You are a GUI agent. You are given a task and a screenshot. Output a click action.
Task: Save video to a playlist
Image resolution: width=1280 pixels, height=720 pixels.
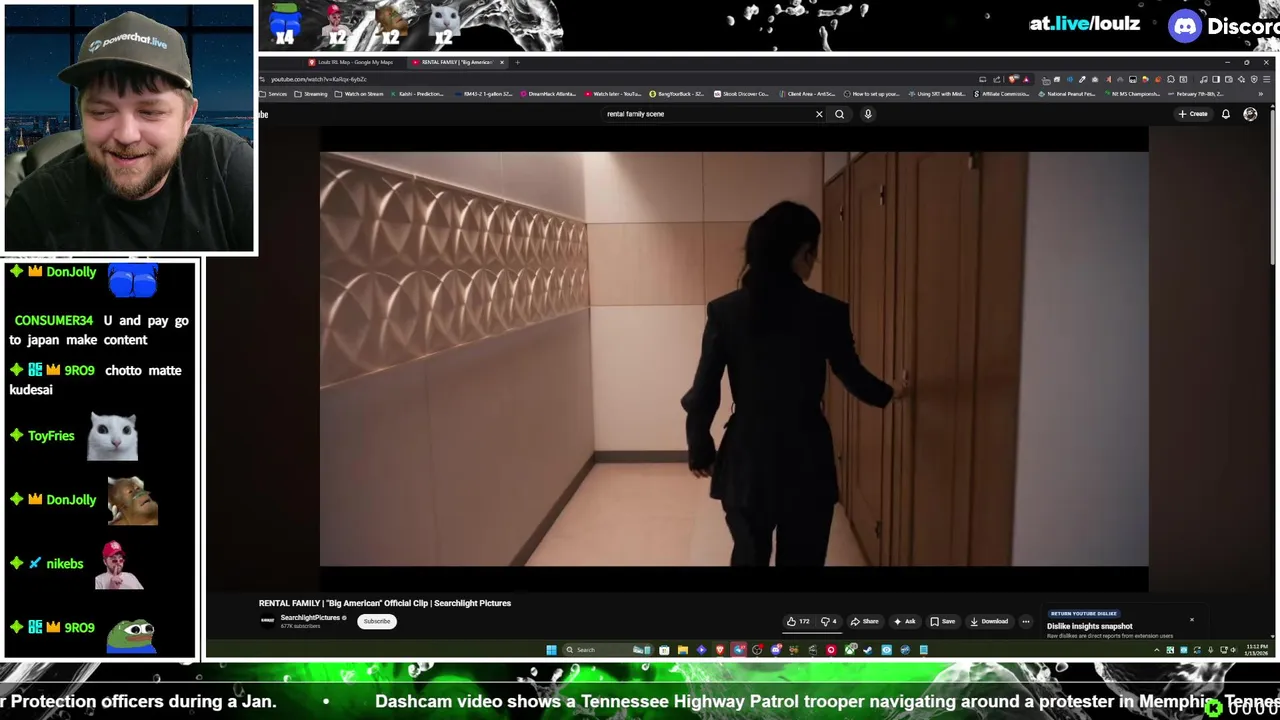[x=942, y=621]
